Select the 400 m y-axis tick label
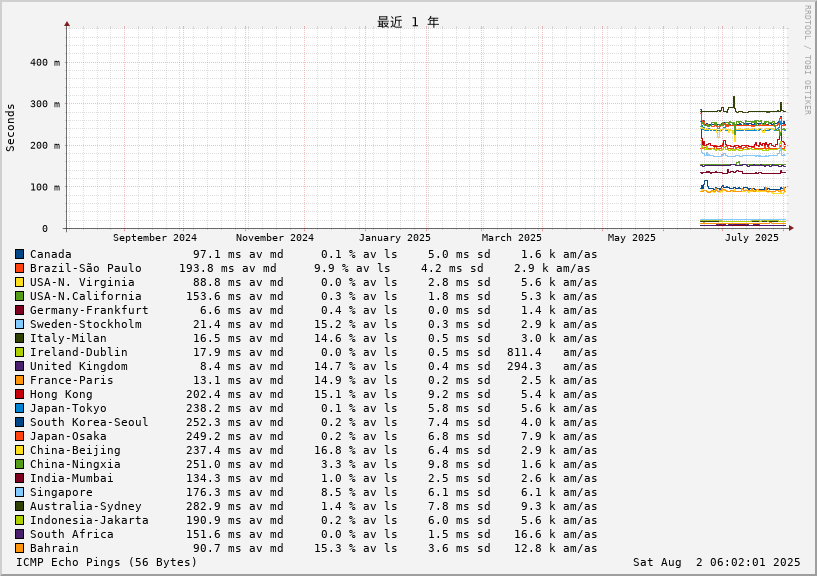Screen dimensions: 817x576 pyautogui.click(x=45, y=63)
